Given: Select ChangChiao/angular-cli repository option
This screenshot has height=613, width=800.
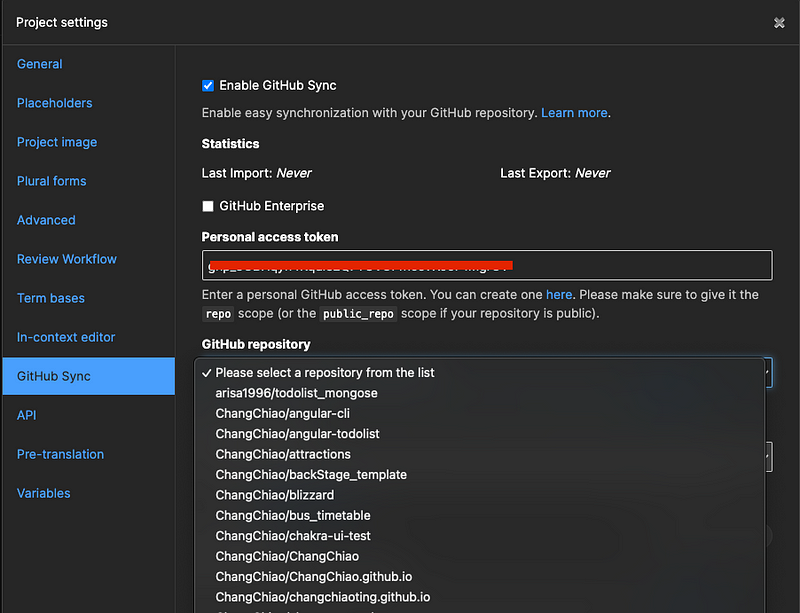Looking at the screenshot, I should coord(282,413).
